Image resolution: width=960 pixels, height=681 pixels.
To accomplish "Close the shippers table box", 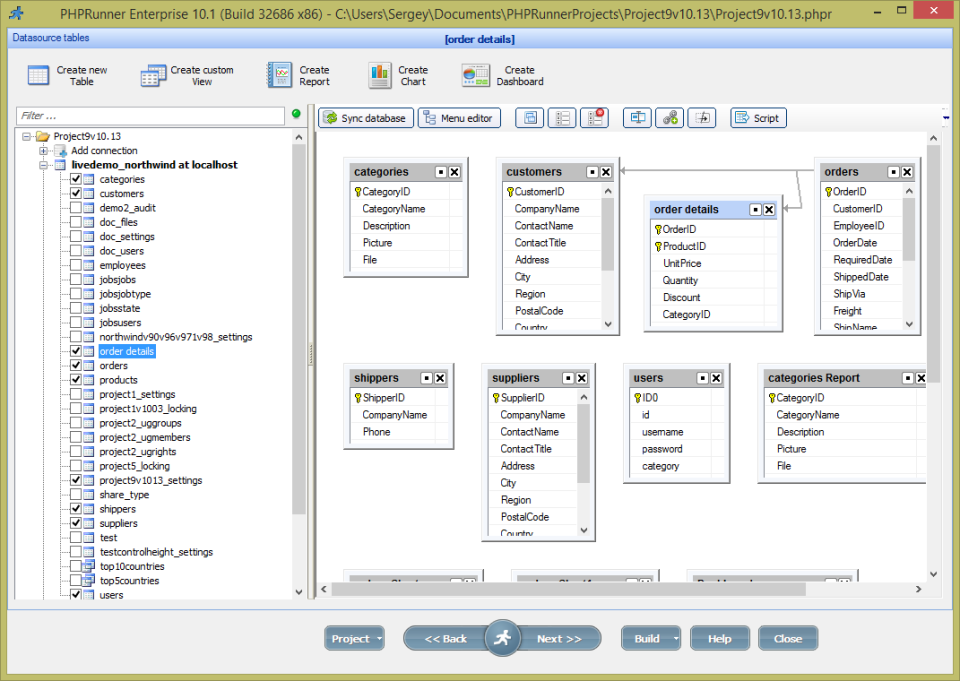I will pos(440,378).
